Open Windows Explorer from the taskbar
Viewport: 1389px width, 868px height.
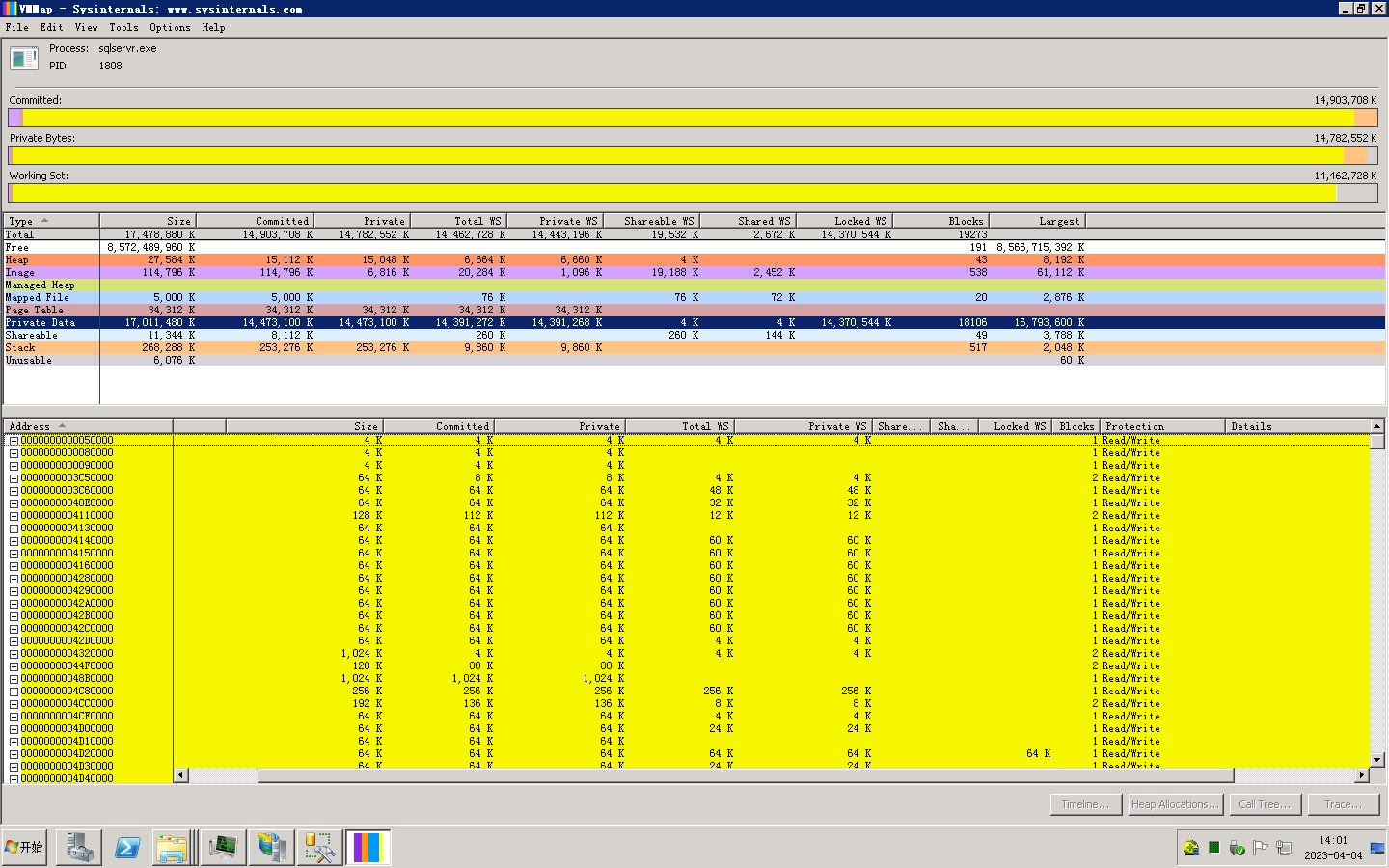click(172, 848)
